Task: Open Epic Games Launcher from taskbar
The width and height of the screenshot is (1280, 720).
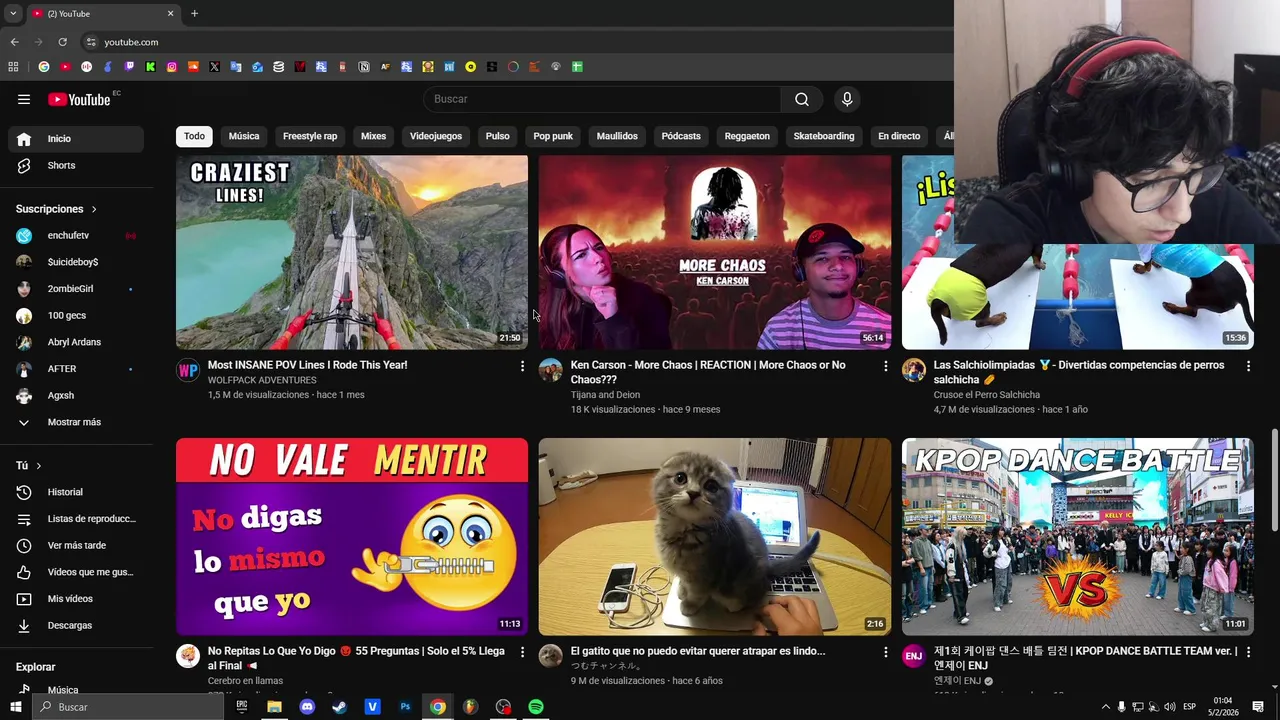Action: (x=241, y=707)
